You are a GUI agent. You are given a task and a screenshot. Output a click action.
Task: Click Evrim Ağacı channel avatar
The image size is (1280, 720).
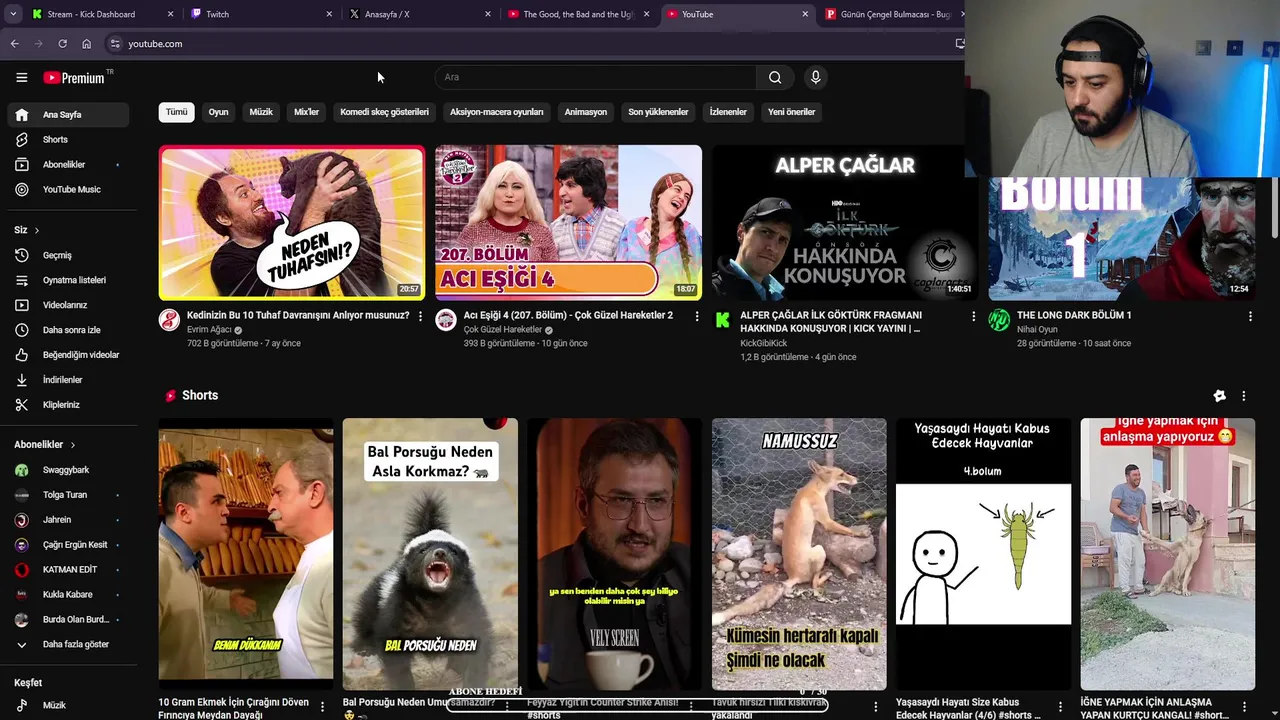[x=169, y=320]
